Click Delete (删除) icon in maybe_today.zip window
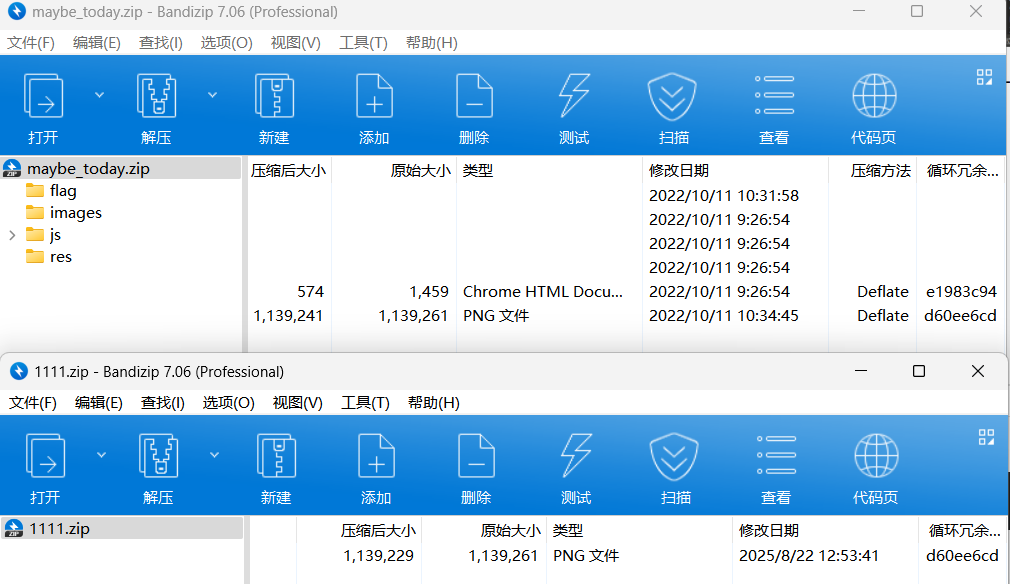 474,98
